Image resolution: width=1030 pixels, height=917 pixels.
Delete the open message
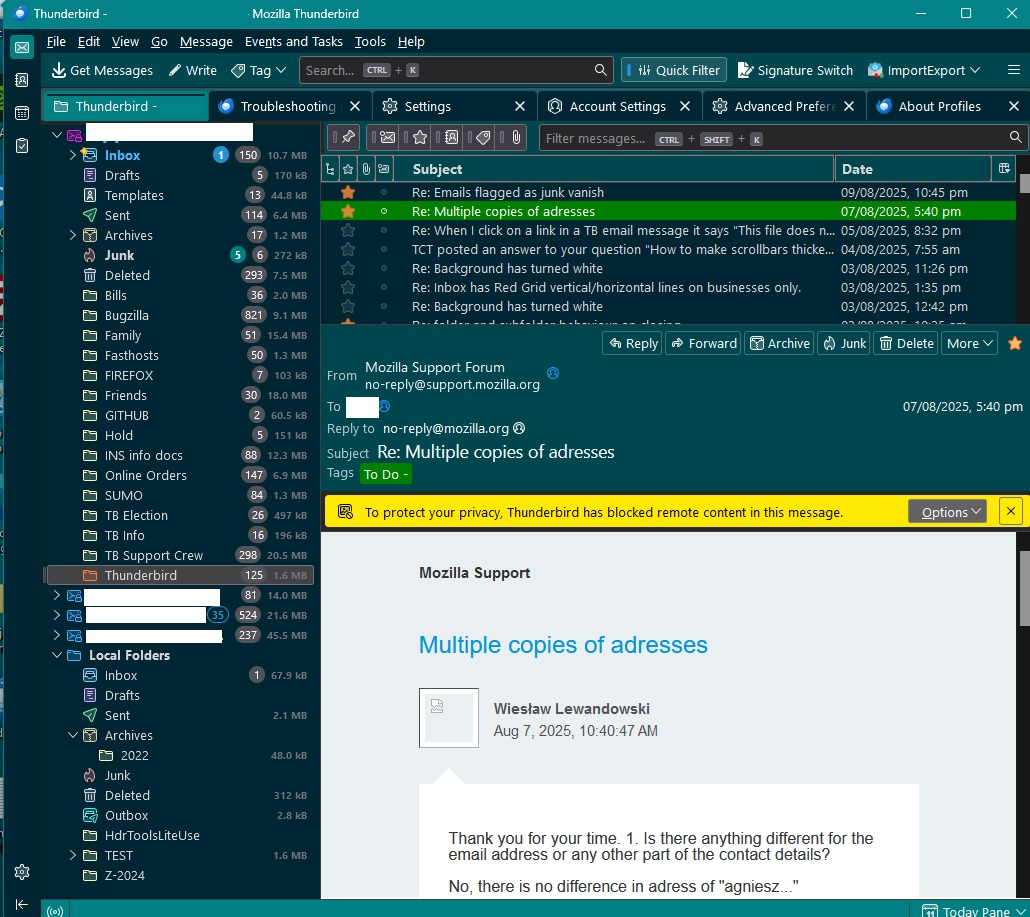point(906,343)
